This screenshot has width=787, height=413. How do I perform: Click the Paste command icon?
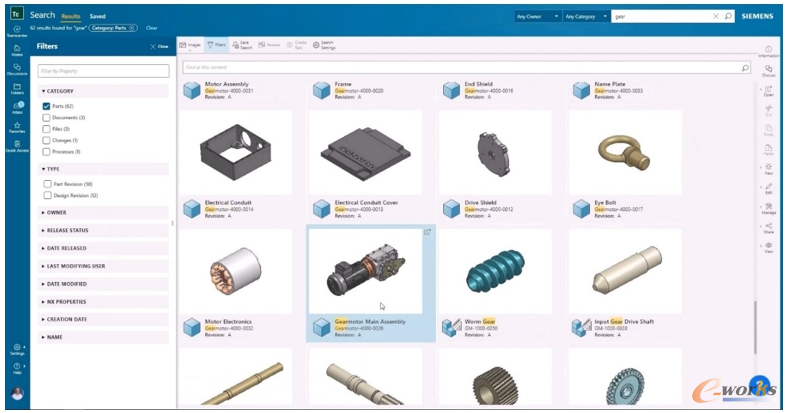[x=768, y=150]
